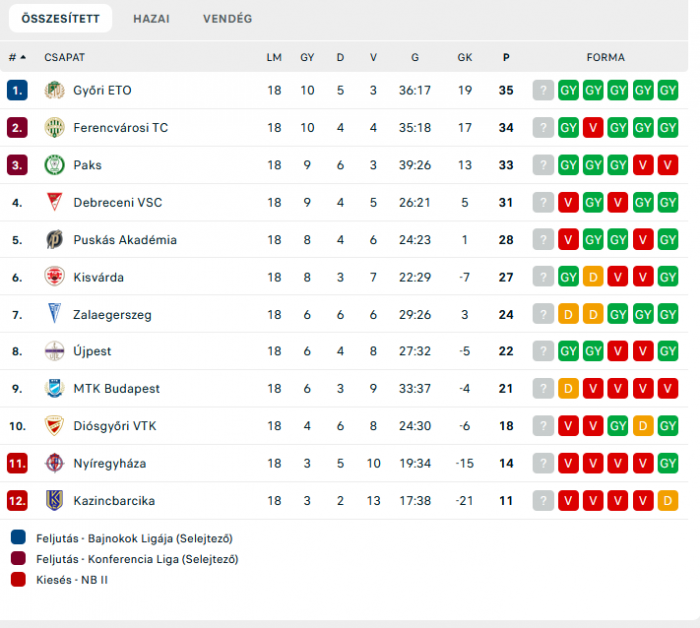The width and height of the screenshot is (700, 628).
Task: Click the Nyíregyháza team name
Action: click(110, 463)
